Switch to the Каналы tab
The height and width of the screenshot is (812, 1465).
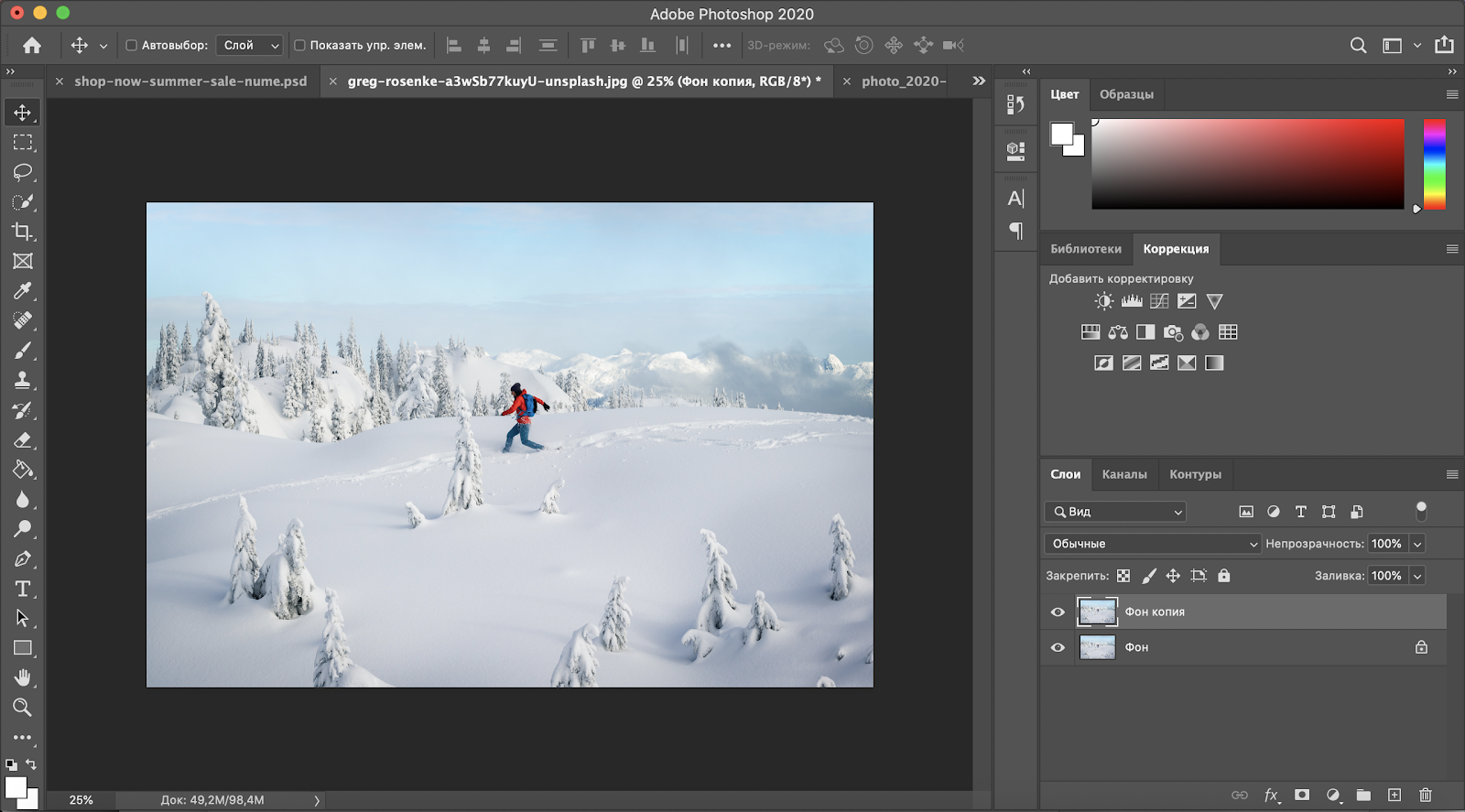(1123, 474)
